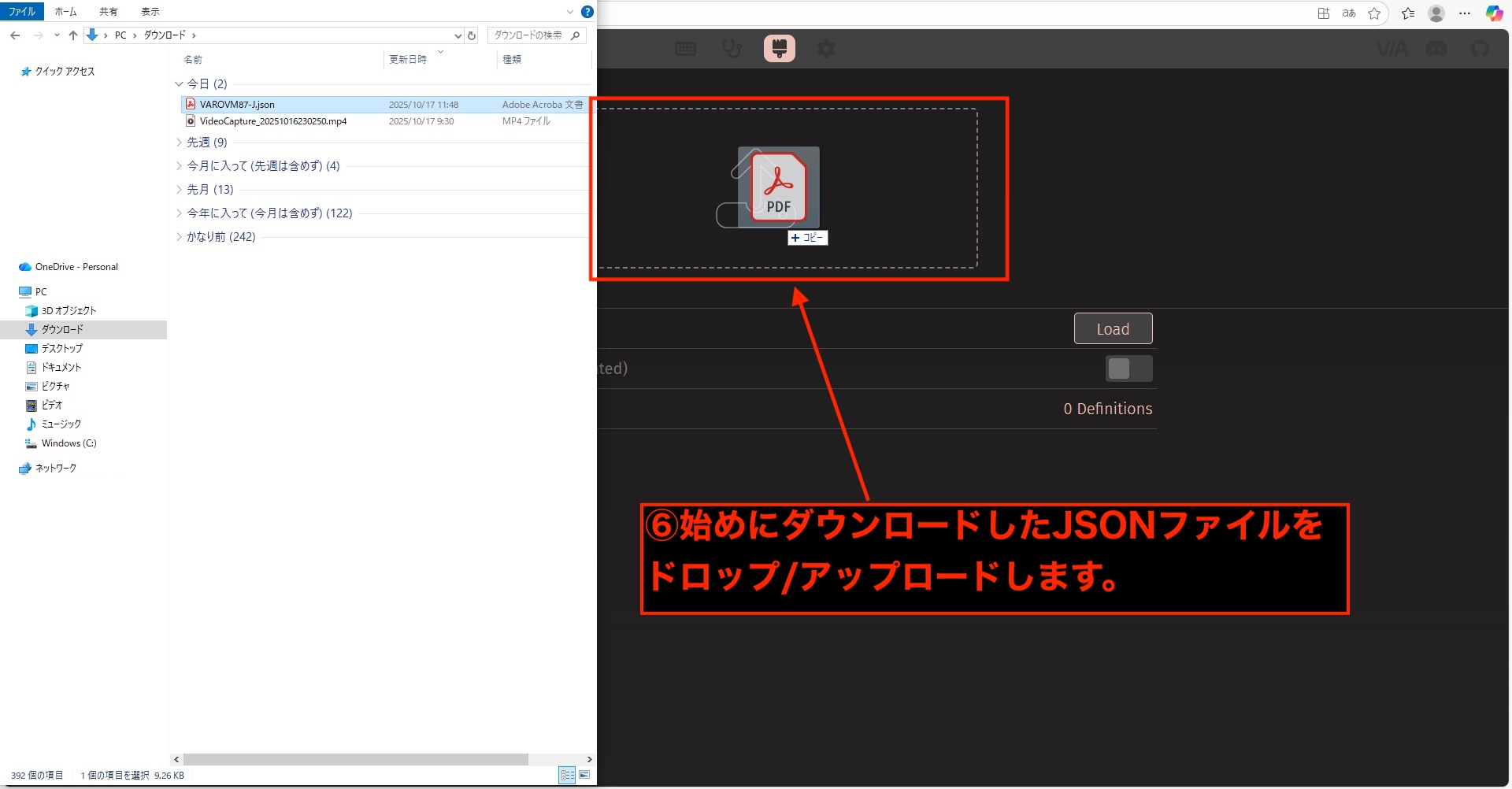Expand the 先週 (9) file group
The width and height of the screenshot is (1512, 789).
pyautogui.click(x=179, y=143)
